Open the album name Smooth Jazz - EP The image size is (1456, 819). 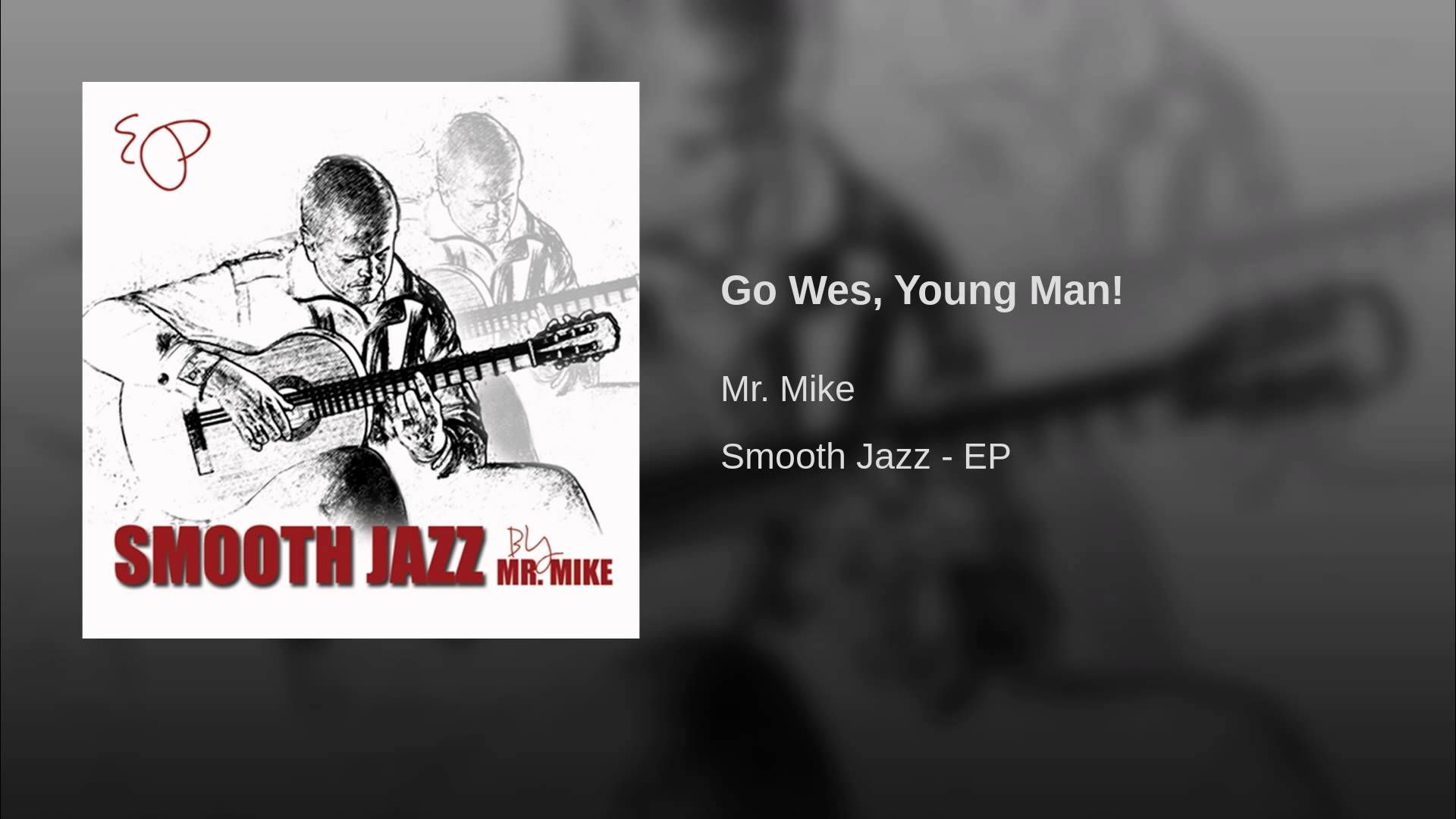coord(865,457)
